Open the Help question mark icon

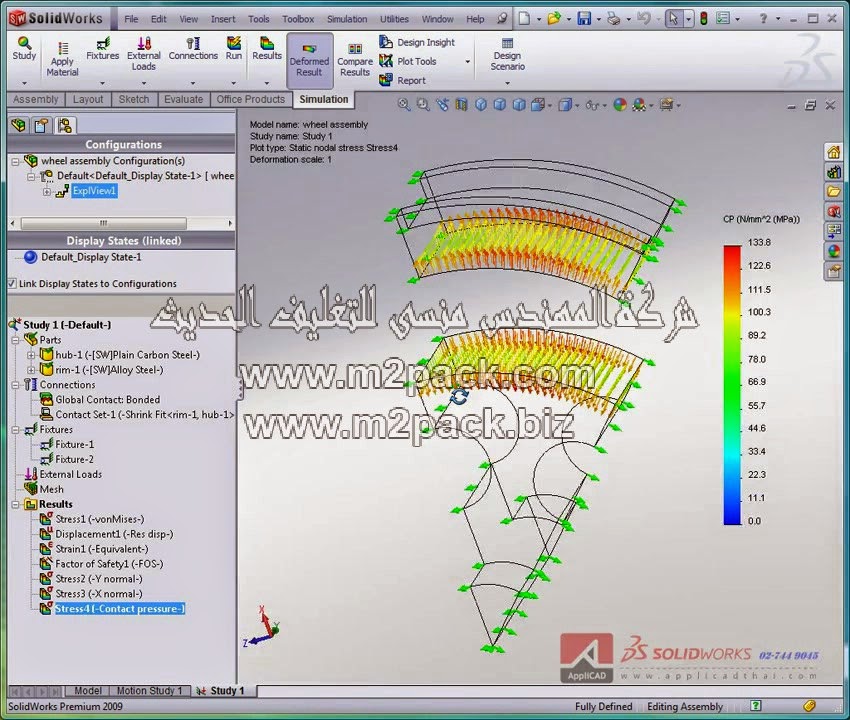[763, 19]
